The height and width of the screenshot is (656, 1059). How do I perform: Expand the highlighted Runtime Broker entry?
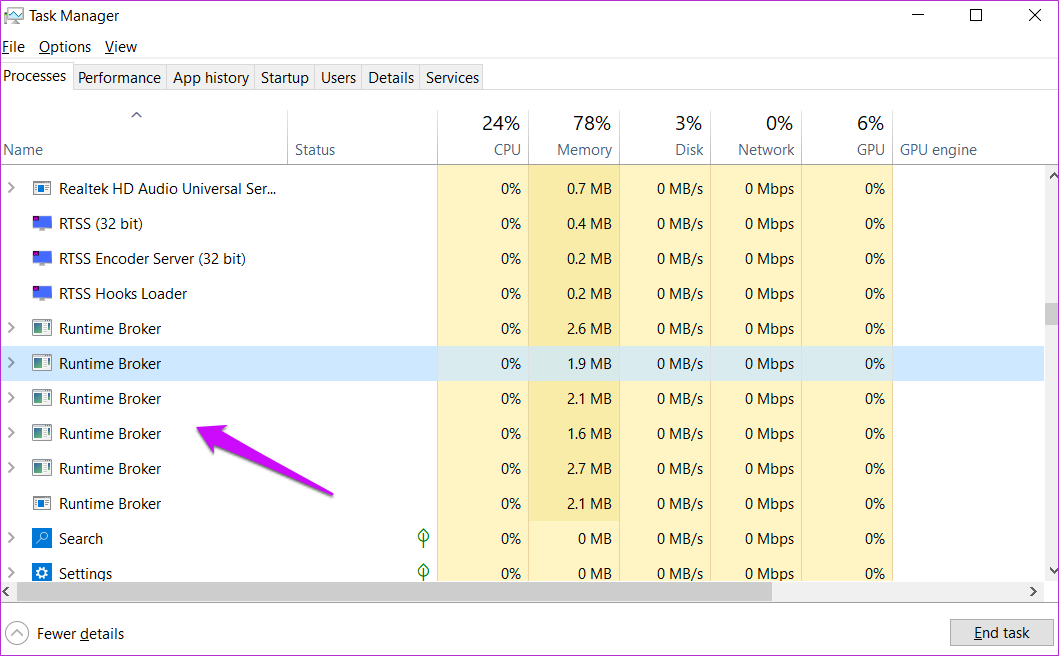[10, 363]
